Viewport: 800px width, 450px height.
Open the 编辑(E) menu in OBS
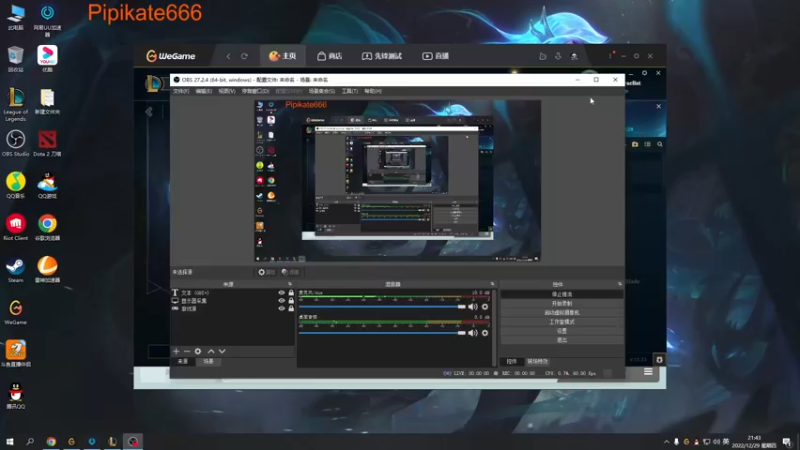pos(203,91)
